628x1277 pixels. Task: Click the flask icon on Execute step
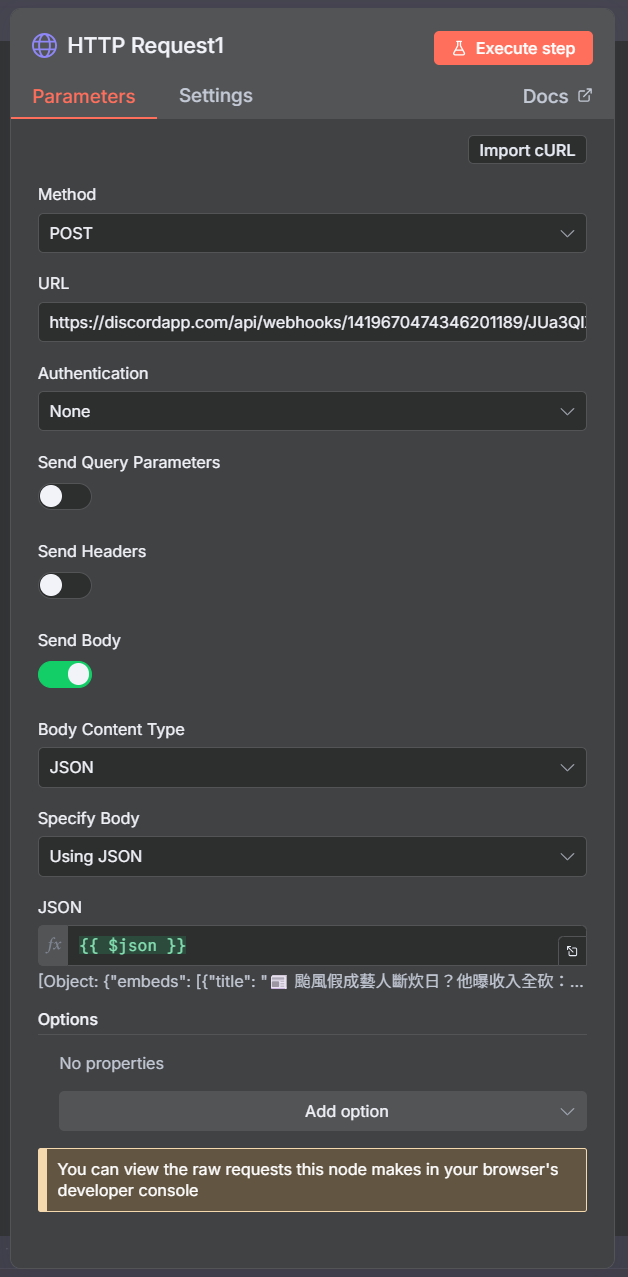[459, 48]
